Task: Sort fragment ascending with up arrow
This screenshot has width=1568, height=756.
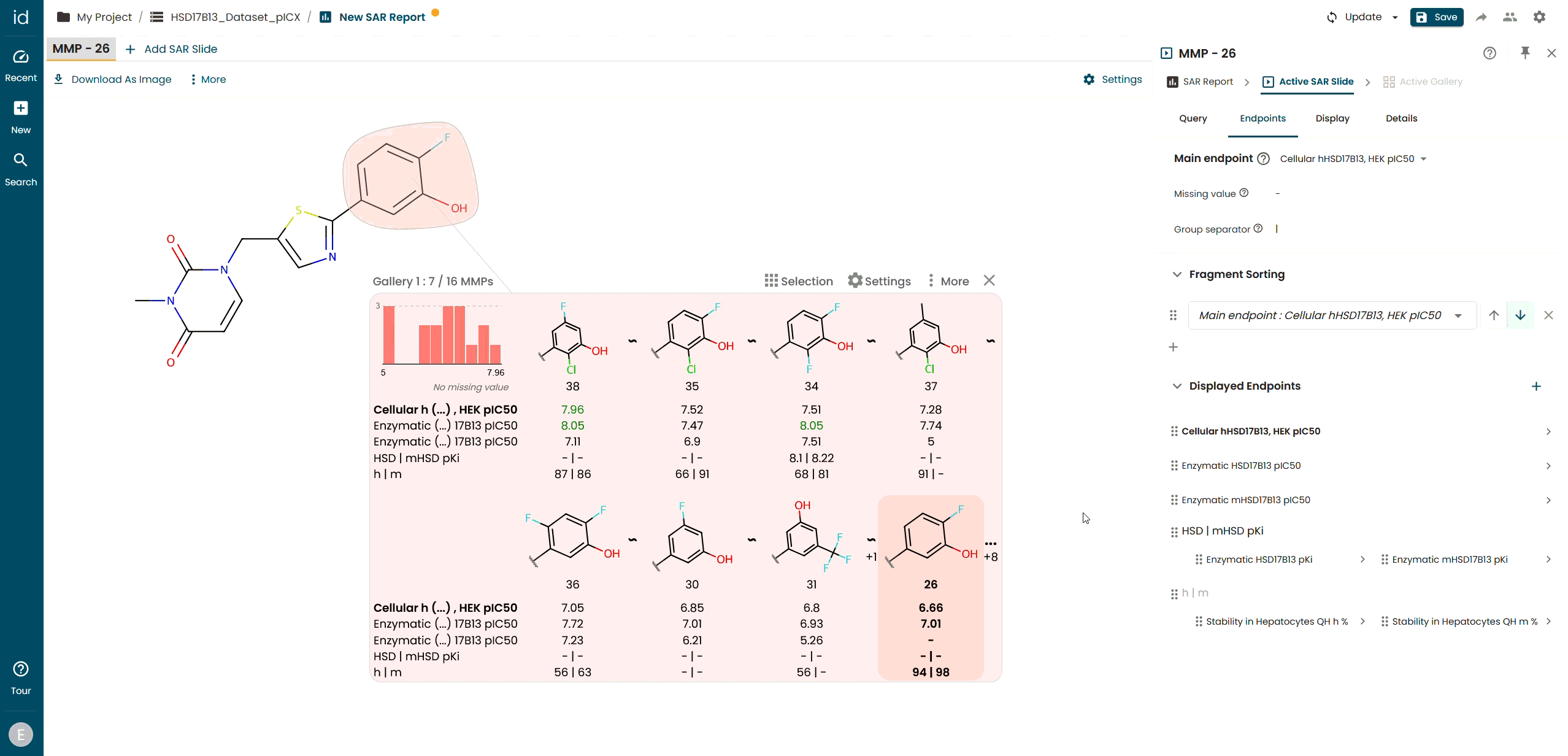Action: coord(1494,315)
